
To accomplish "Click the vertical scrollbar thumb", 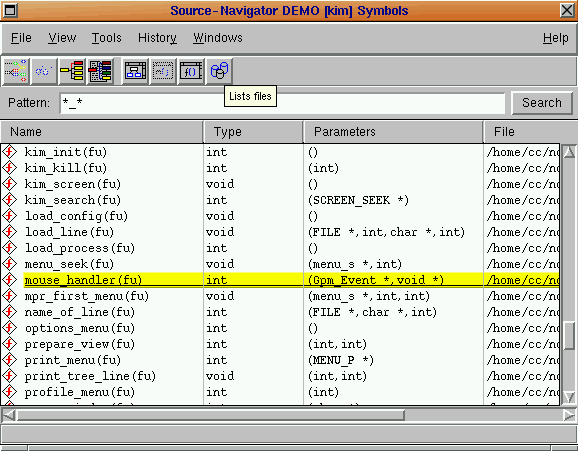I will 569,336.
